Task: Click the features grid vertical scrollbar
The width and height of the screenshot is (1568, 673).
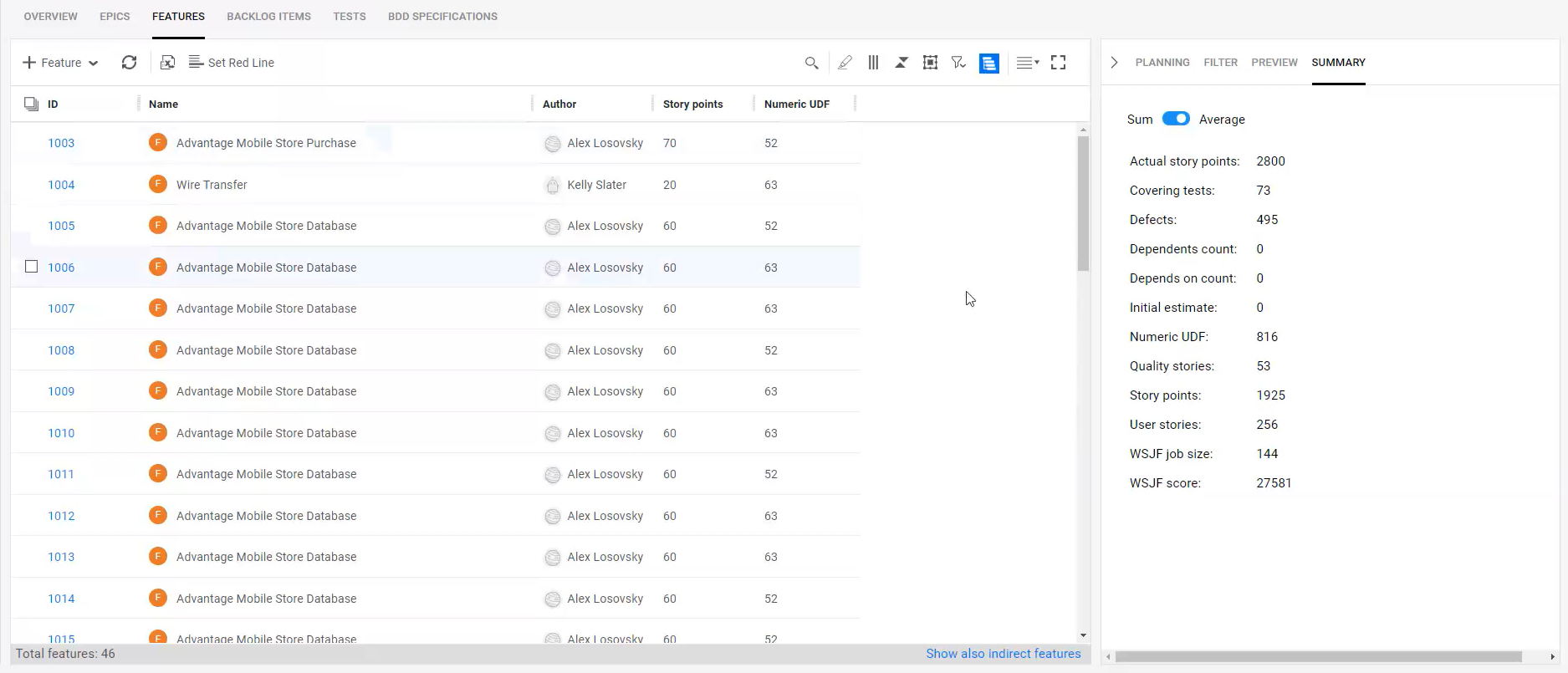Action: pos(1083,204)
